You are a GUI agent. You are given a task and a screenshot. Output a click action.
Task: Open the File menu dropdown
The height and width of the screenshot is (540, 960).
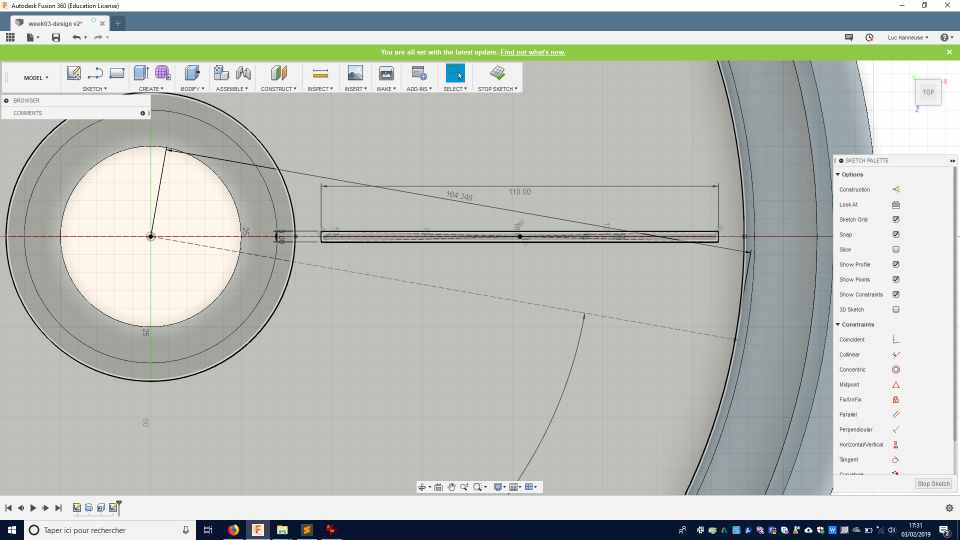(x=32, y=37)
